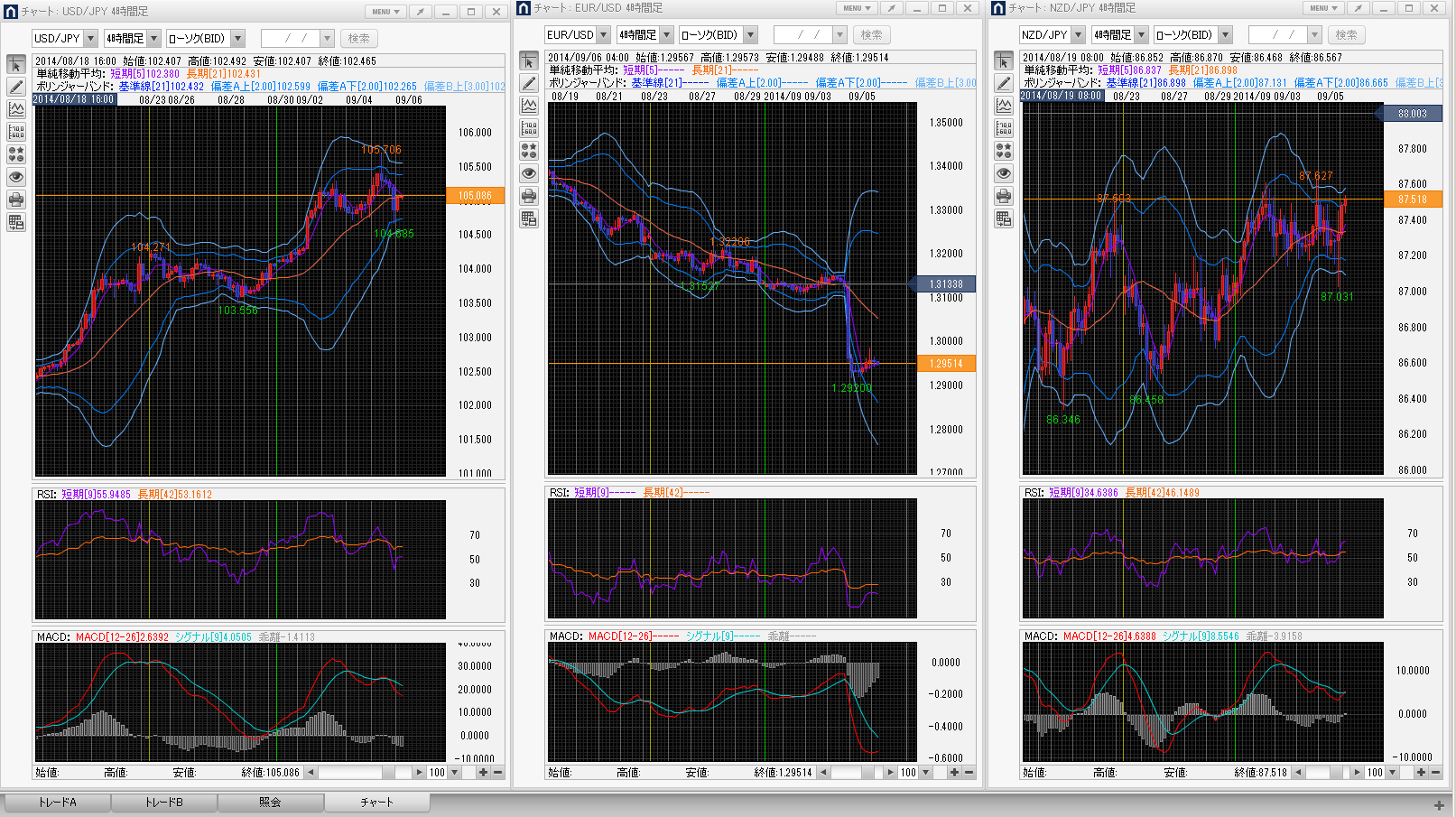The width and height of the screenshot is (1456, 817).
Task: Click the date input field in EUR/USD chart
Action: point(802,35)
